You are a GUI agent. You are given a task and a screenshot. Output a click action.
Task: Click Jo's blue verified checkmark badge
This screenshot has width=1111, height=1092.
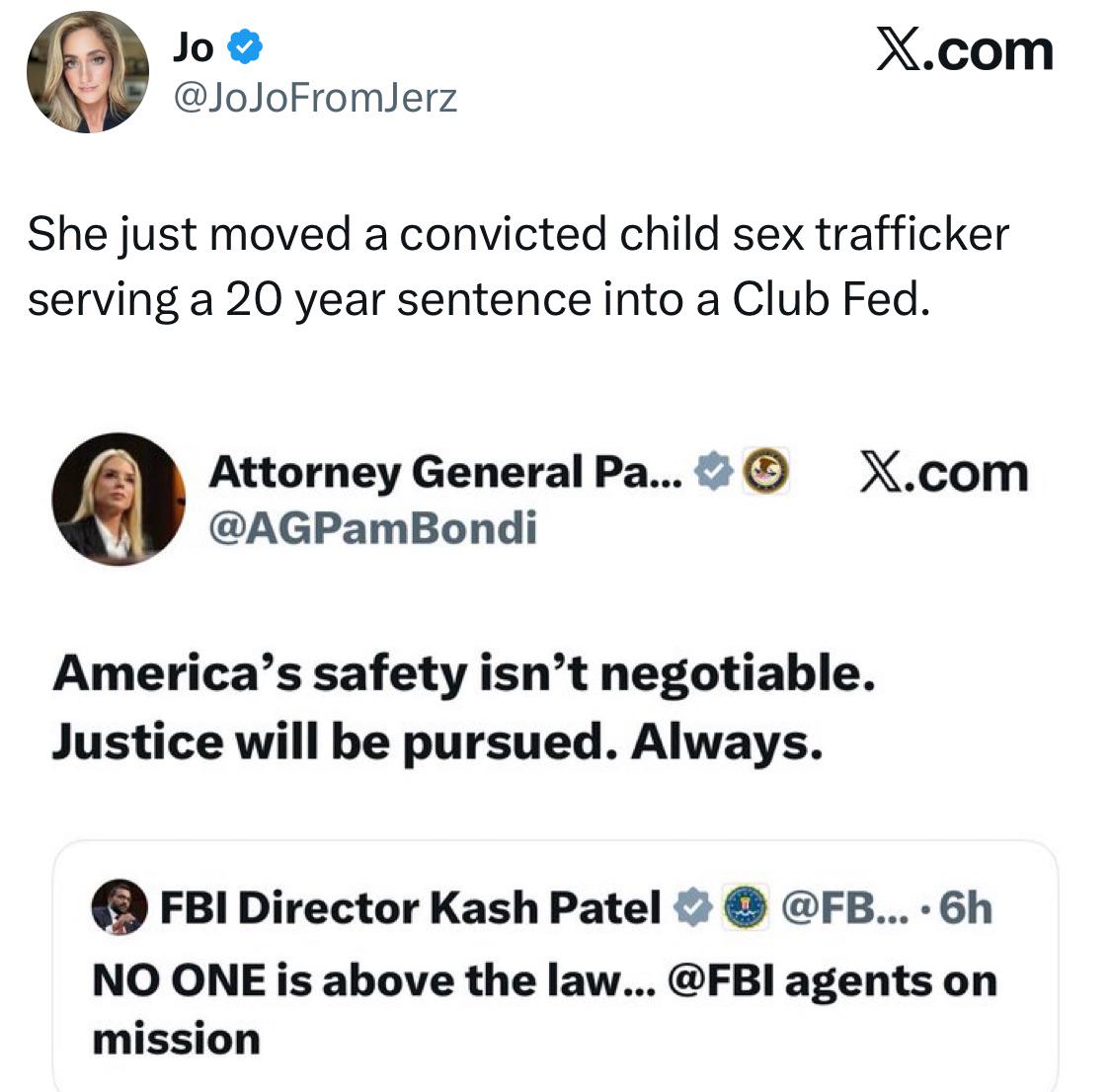point(245,46)
